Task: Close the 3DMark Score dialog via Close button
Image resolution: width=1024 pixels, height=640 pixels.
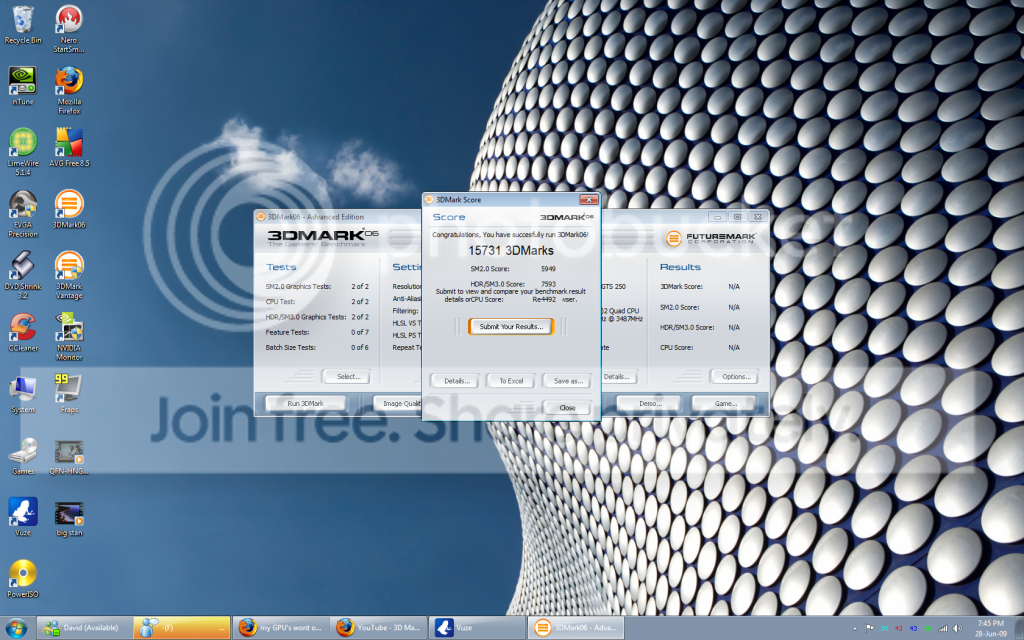Action: coord(567,407)
